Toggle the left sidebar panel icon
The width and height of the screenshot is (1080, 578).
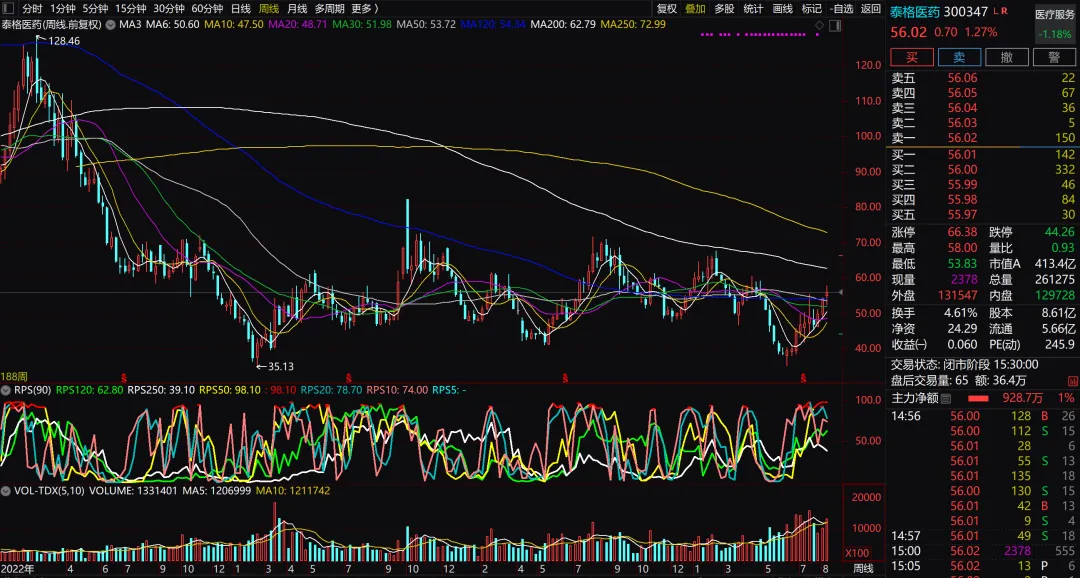coord(8,9)
